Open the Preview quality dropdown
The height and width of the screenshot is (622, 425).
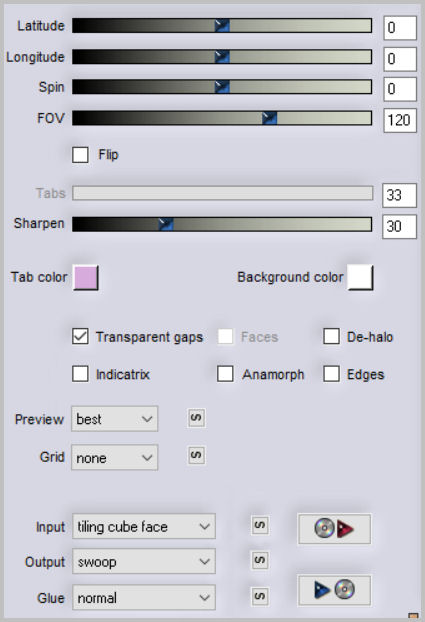pos(114,419)
